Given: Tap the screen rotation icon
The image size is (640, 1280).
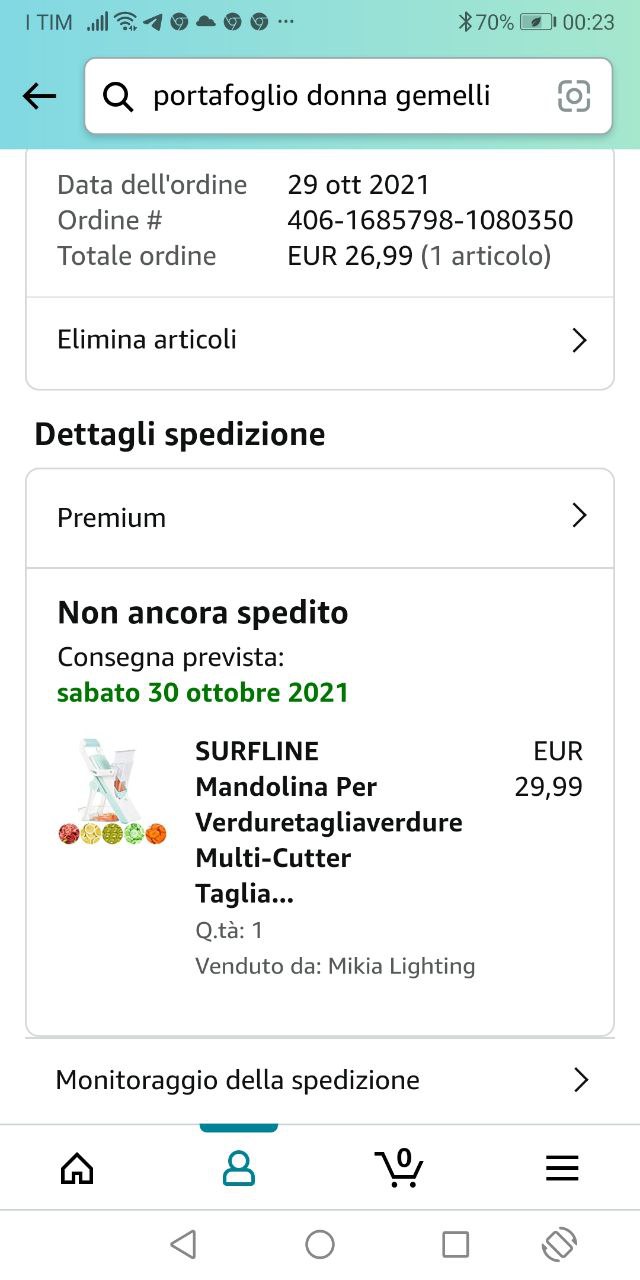Looking at the screenshot, I should pos(560,1244).
